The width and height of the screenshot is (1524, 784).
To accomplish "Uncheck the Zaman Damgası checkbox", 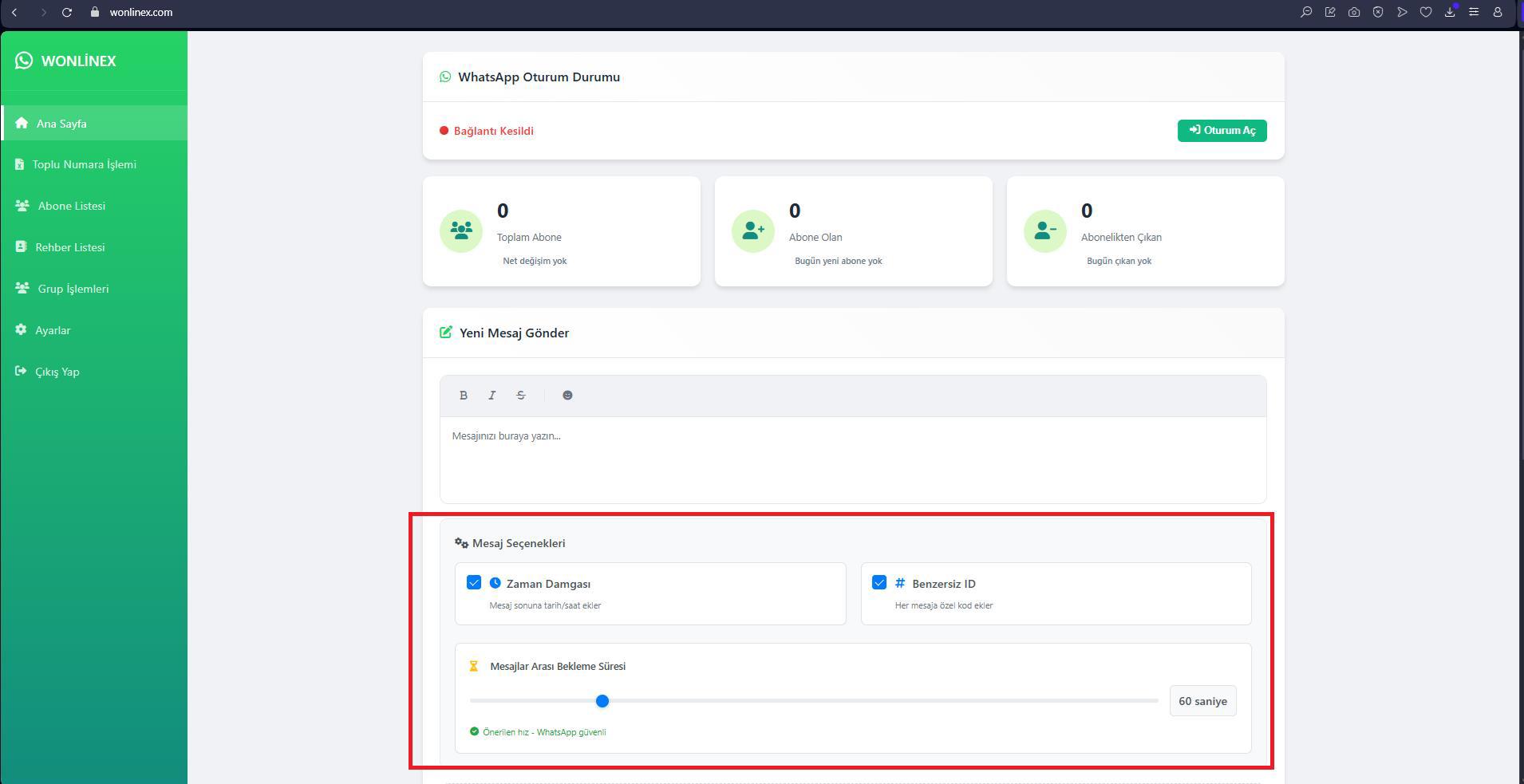I will point(474,583).
